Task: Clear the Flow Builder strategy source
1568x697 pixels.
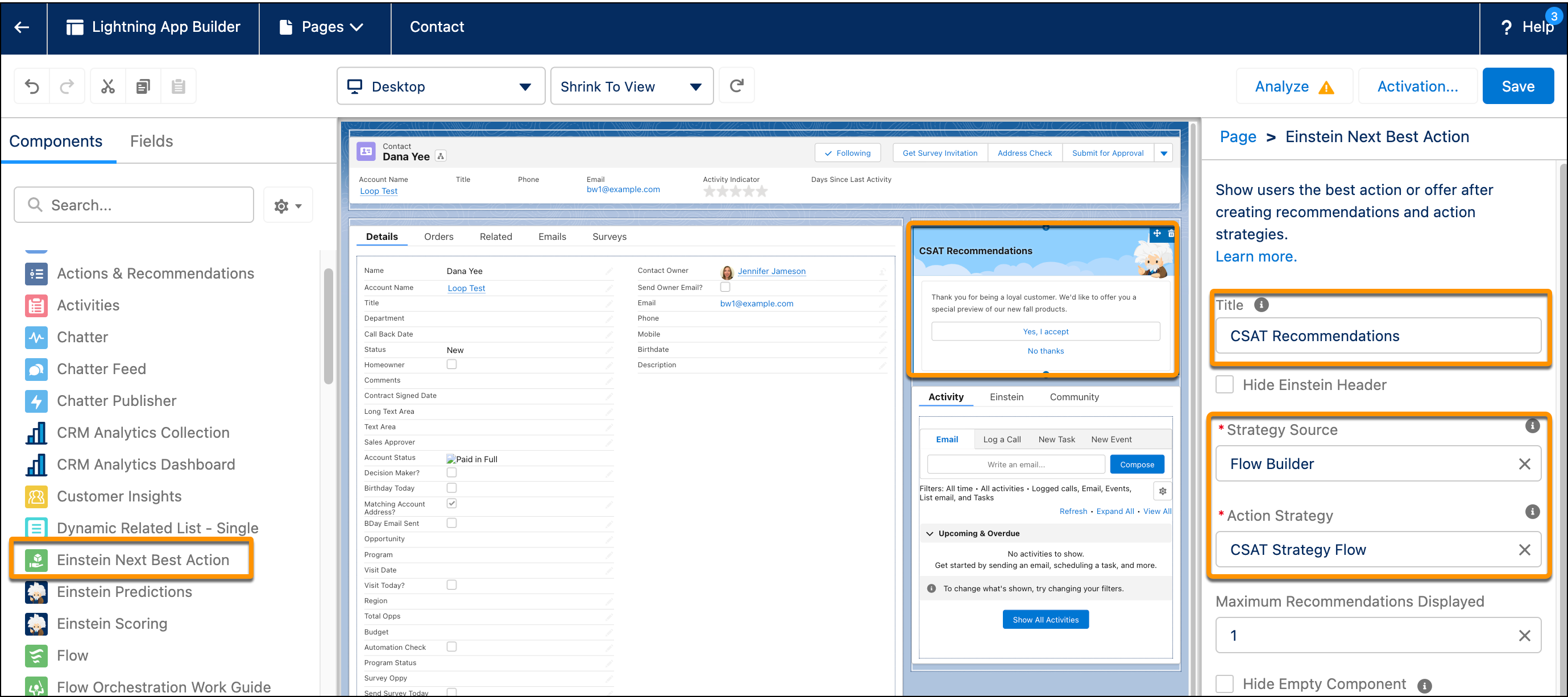Action: [x=1524, y=464]
